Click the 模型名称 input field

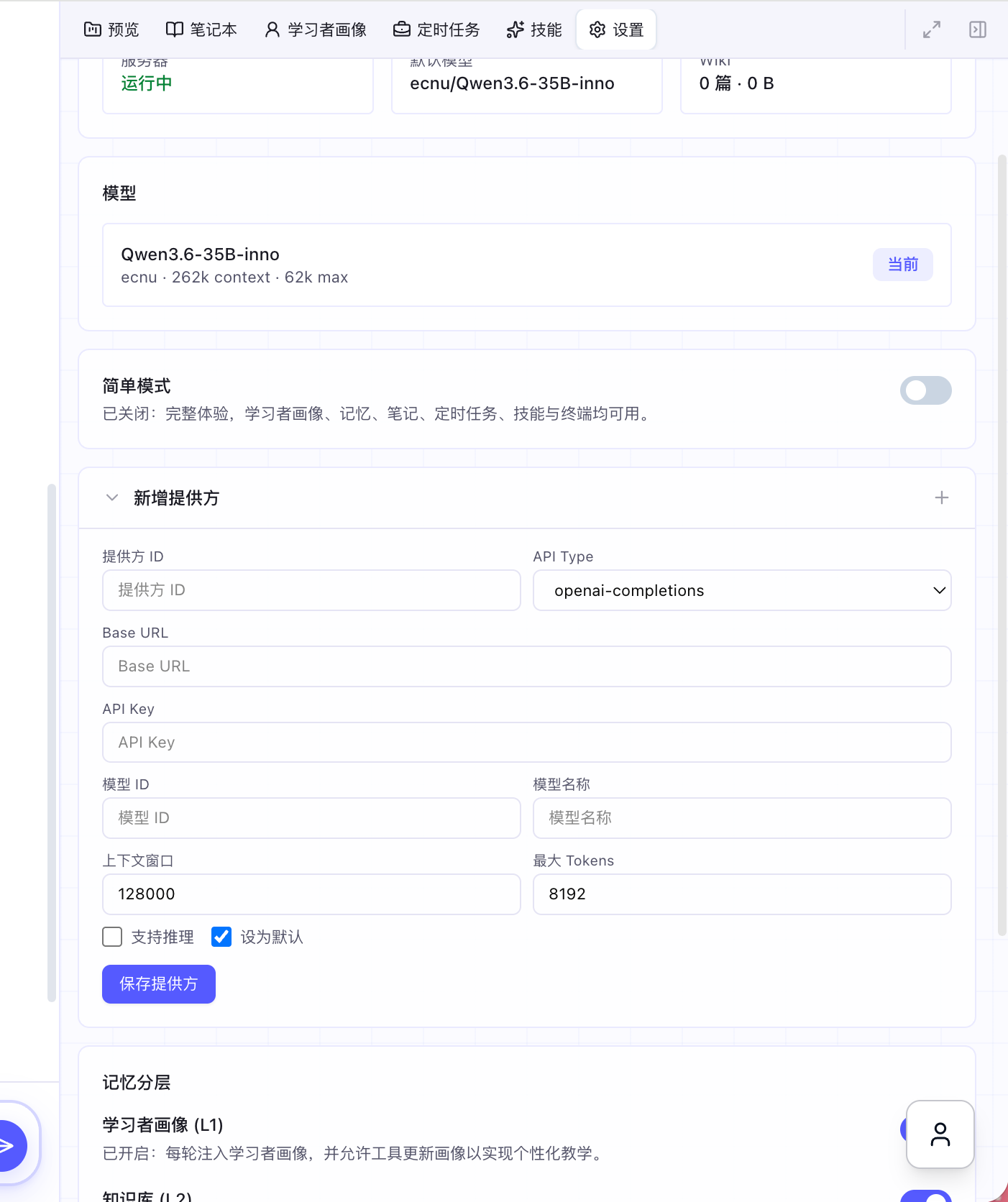pos(742,818)
